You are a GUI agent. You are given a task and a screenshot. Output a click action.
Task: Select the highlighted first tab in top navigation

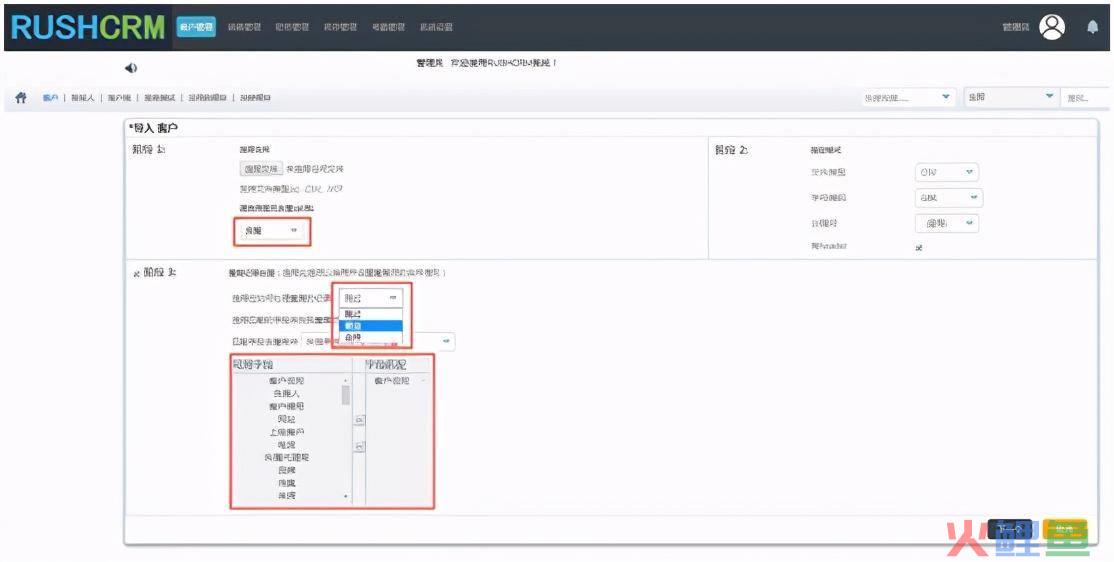click(196, 27)
